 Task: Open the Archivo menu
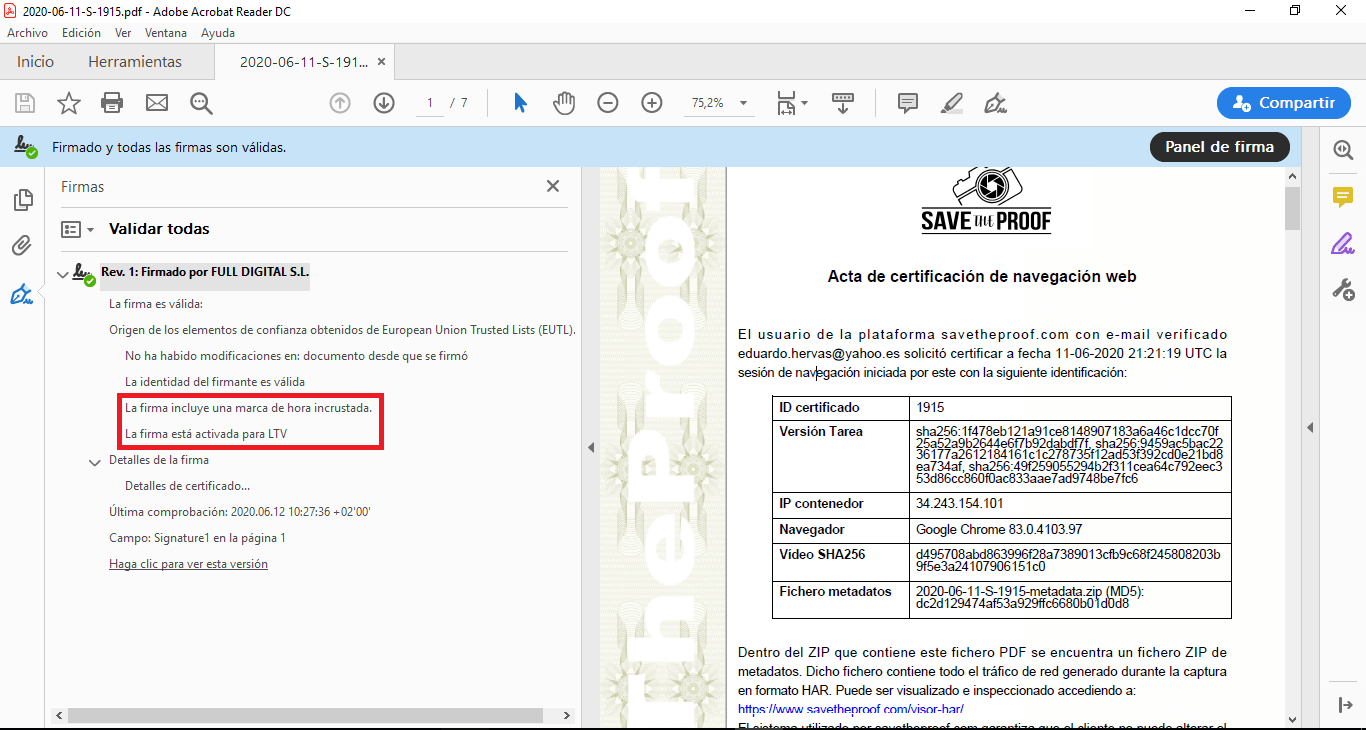coord(27,33)
